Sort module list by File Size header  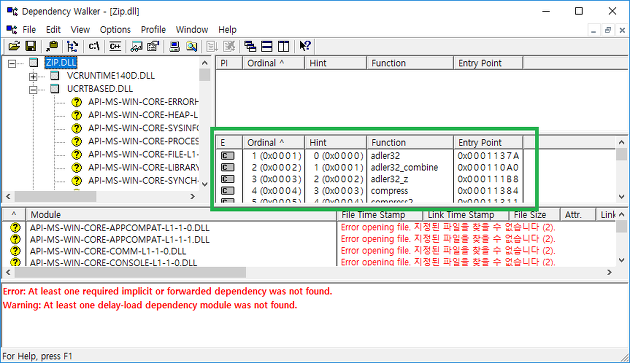click(x=534, y=215)
